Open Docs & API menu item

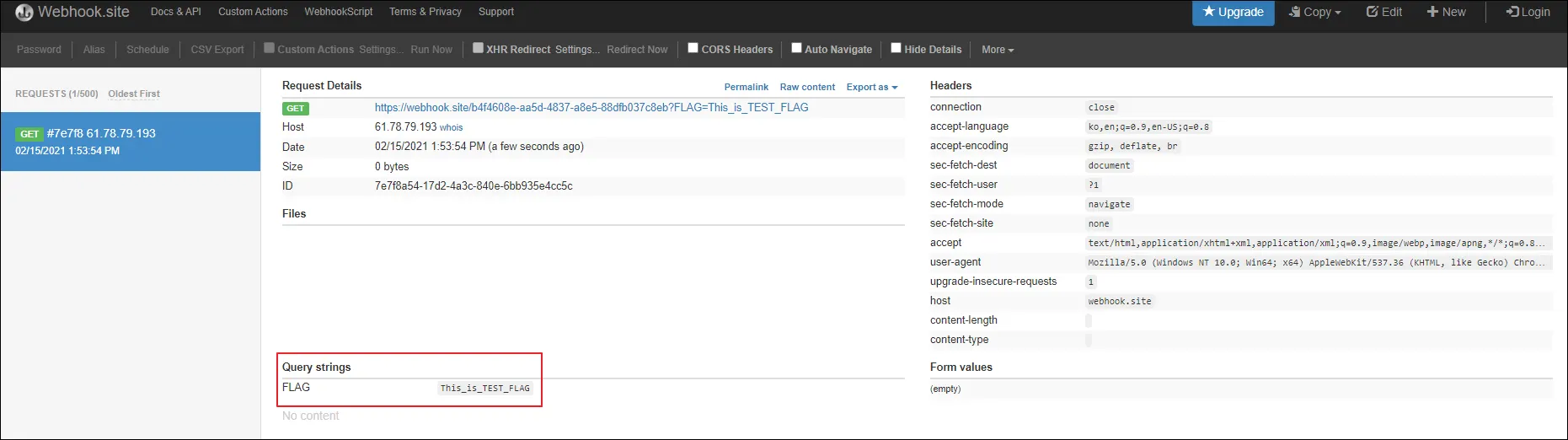(175, 12)
